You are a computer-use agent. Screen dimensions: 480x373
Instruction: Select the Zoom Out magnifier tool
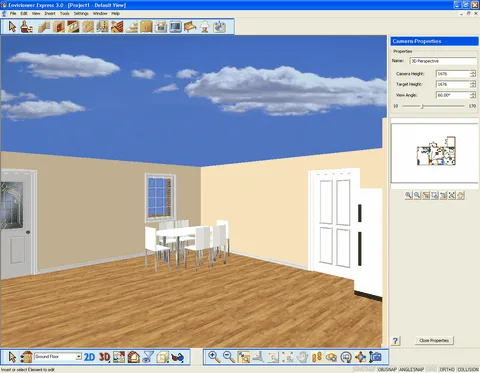pos(229,357)
